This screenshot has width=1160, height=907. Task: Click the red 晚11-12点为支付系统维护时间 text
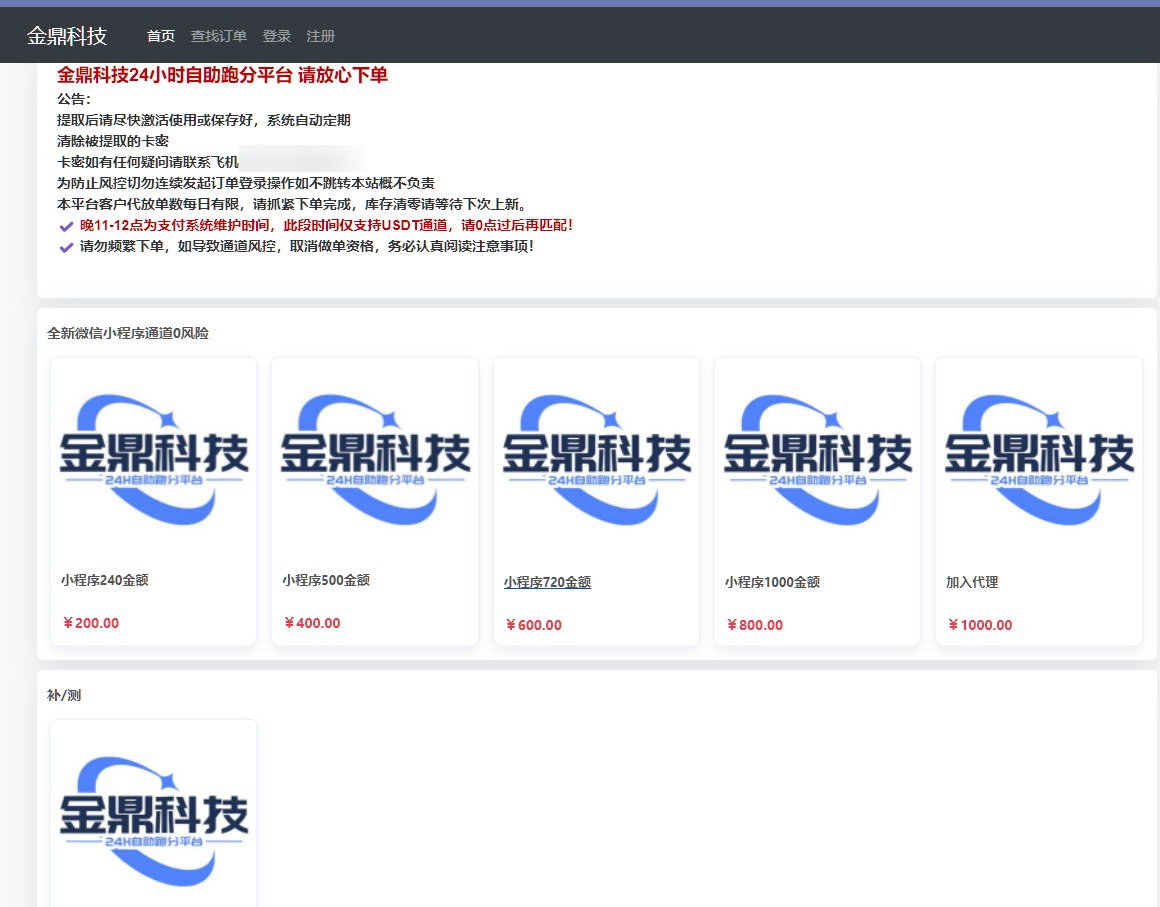click(x=326, y=226)
